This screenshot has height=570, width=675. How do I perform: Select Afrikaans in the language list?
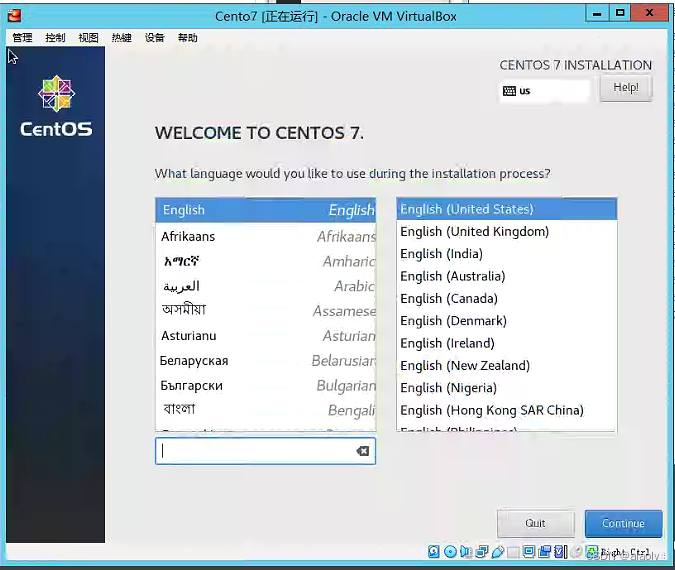click(266, 236)
